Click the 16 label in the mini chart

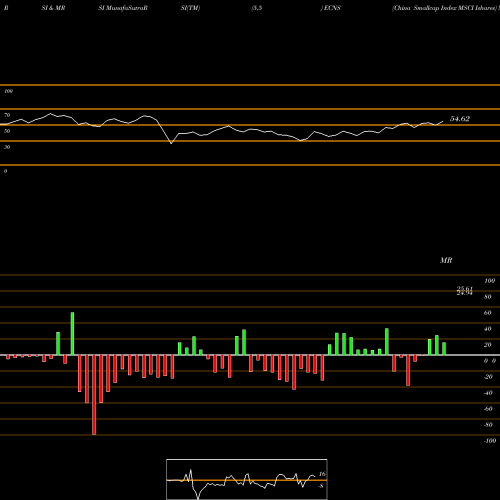coord(322,474)
